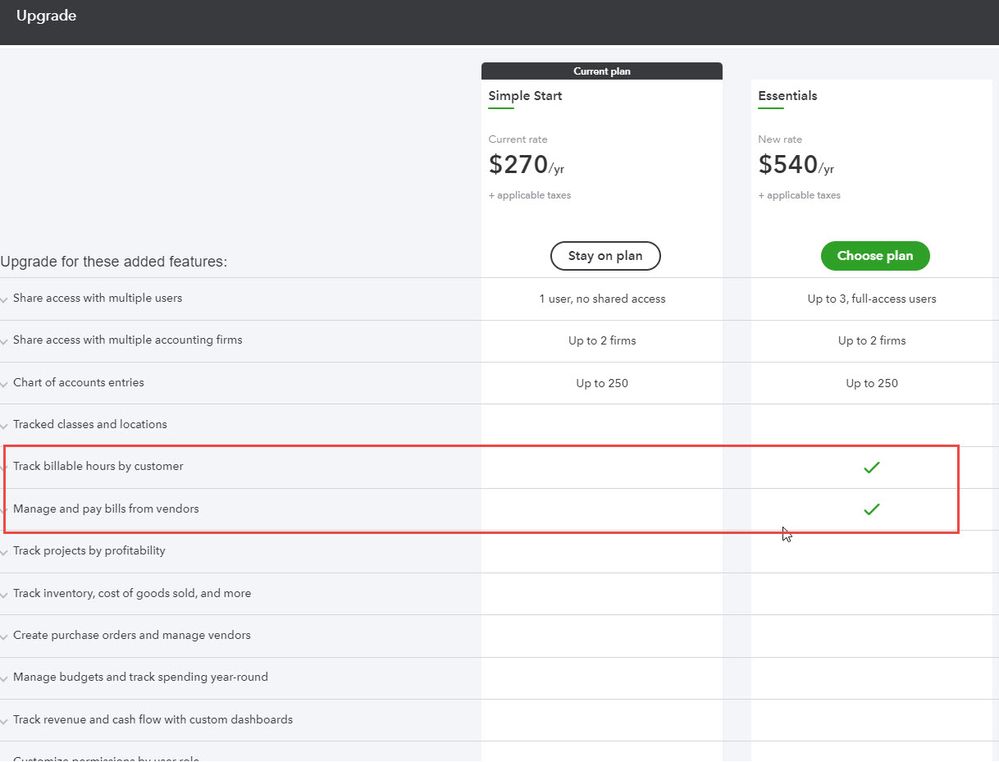Click the Choose plan button for Essentials
This screenshot has width=999, height=762.
pyautogui.click(x=874, y=256)
